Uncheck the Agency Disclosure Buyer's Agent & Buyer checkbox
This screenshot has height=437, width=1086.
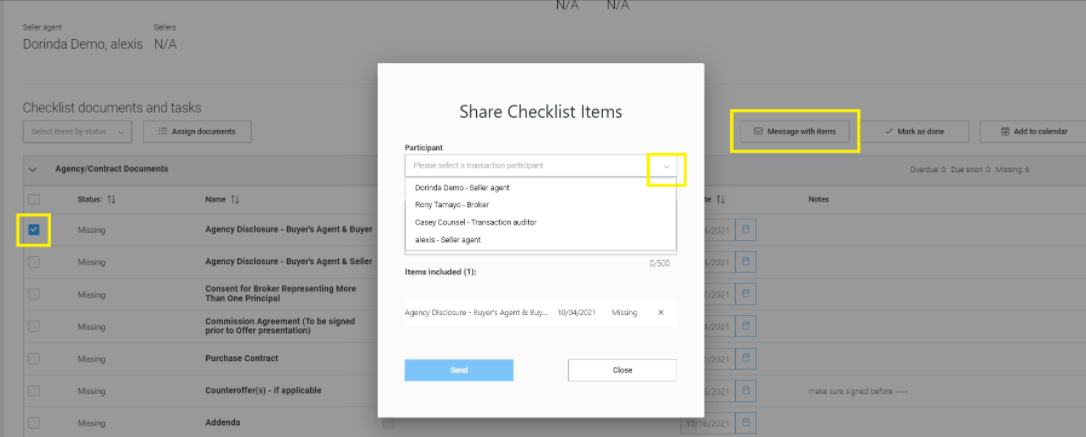34,230
